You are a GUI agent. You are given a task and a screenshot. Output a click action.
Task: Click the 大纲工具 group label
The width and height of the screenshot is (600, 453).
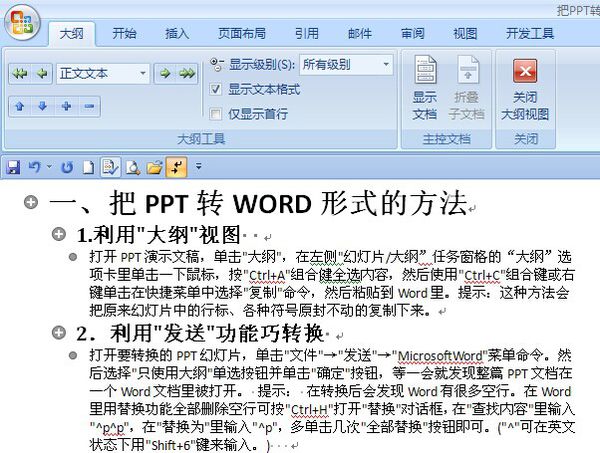201,139
